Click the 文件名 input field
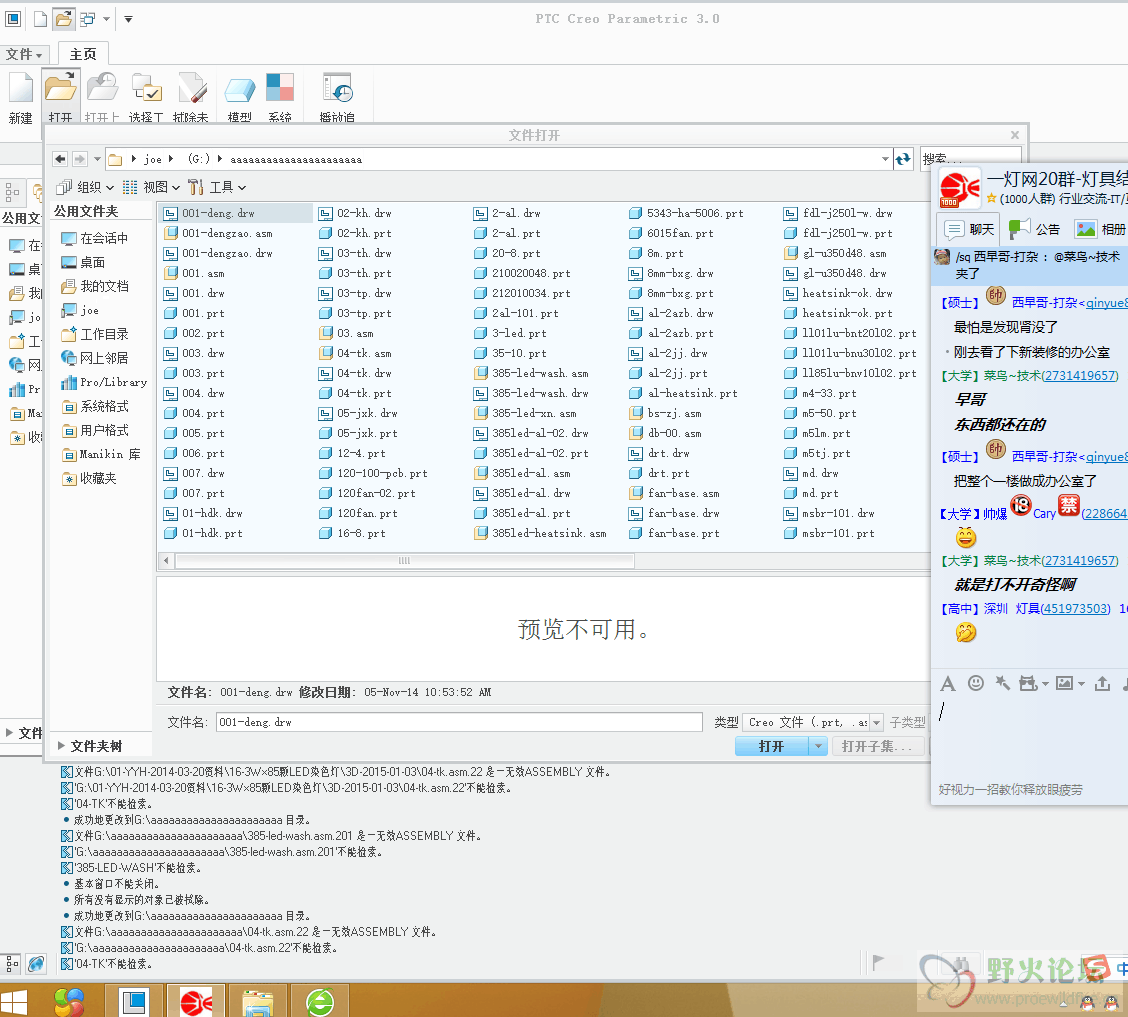Viewport: 1128px width, 1017px height. [x=459, y=722]
